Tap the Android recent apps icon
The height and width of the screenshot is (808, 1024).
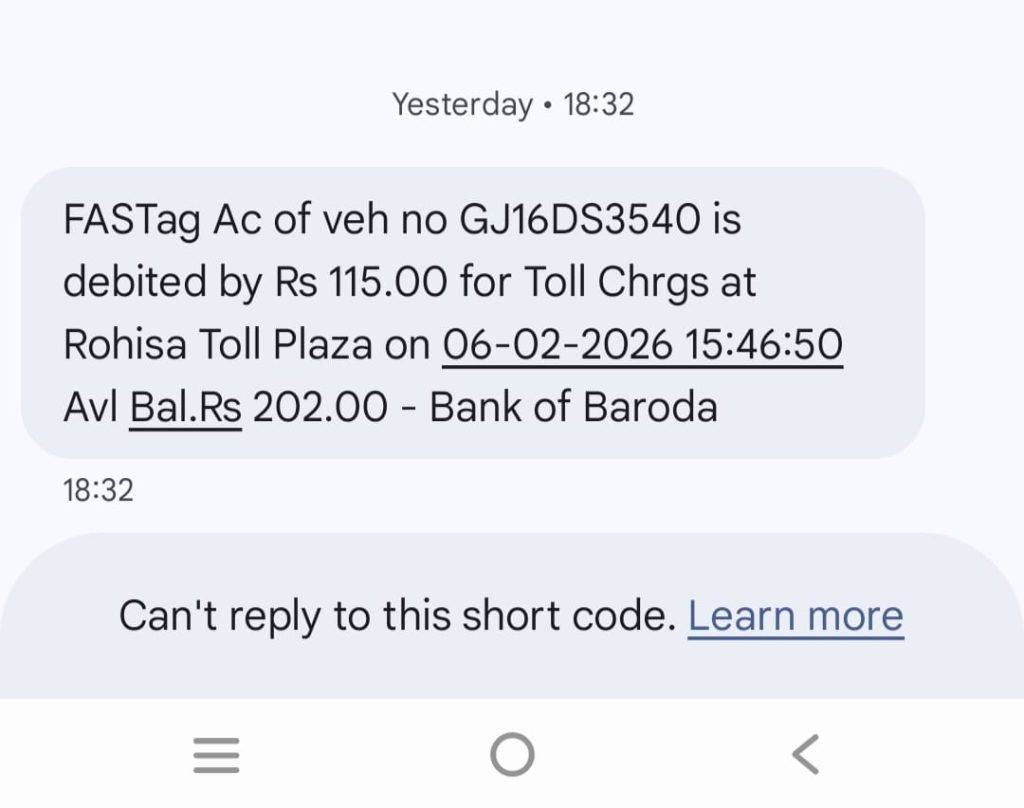coord(216,755)
